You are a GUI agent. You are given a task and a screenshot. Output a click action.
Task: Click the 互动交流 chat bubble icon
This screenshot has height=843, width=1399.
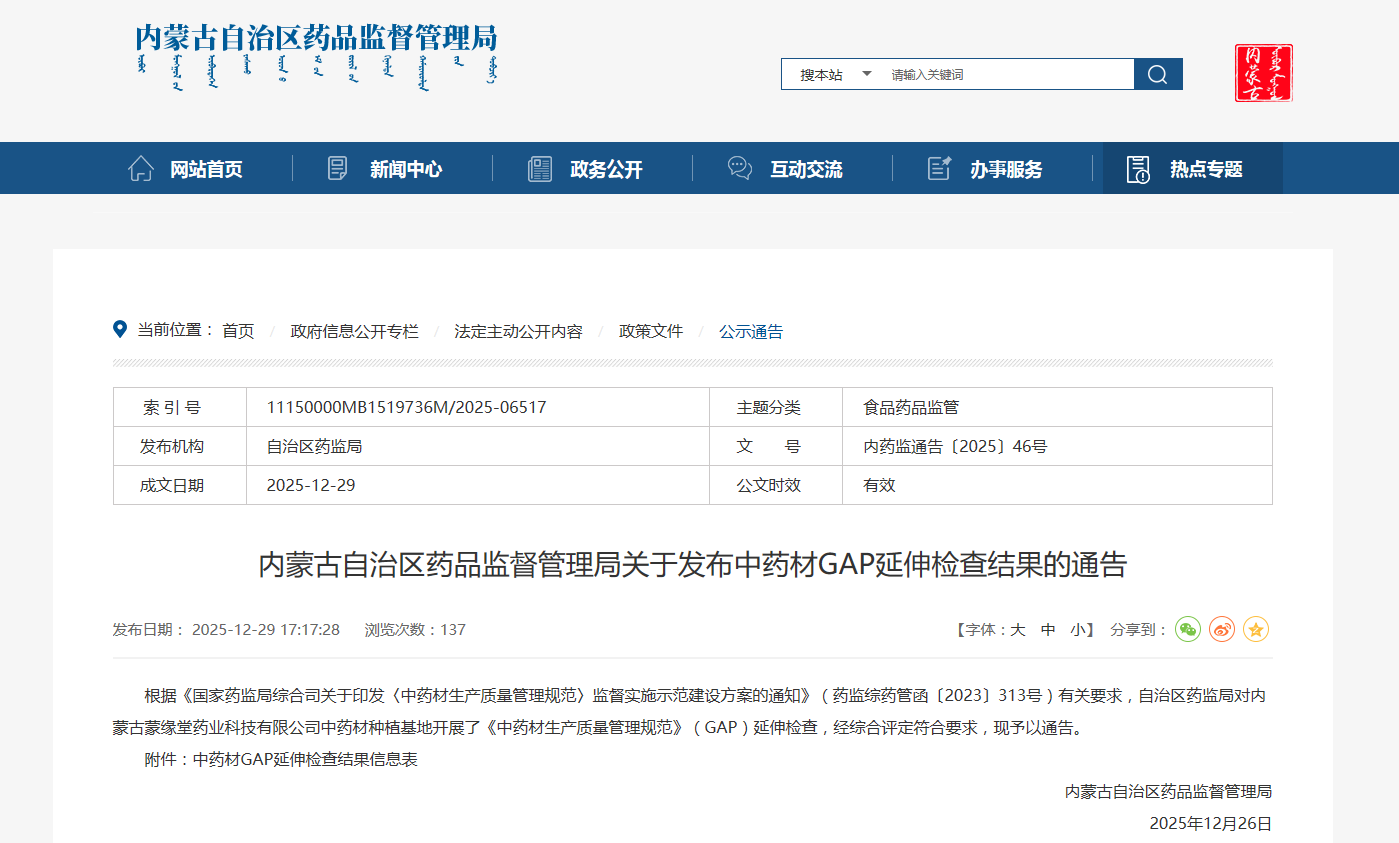740,168
